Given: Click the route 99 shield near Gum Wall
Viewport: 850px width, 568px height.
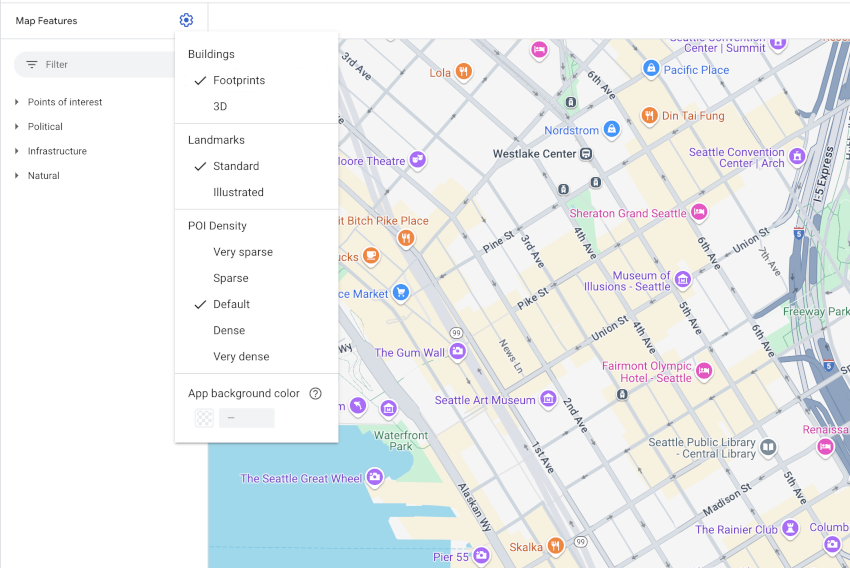Looking at the screenshot, I should tap(456, 333).
